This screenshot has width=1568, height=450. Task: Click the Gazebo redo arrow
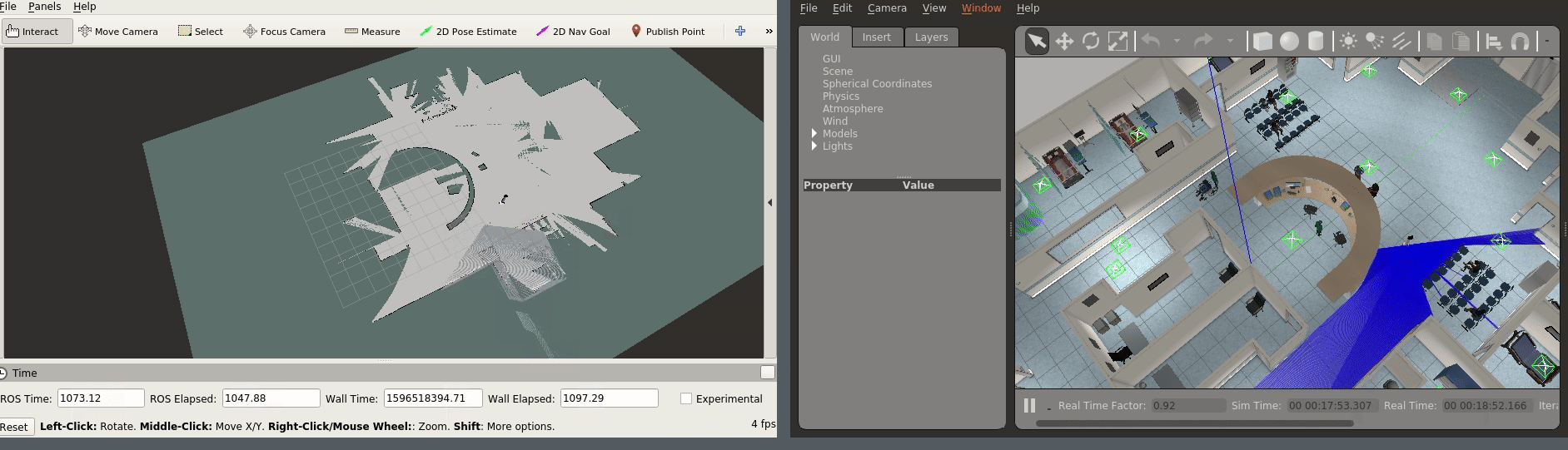[x=1203, y=41]
